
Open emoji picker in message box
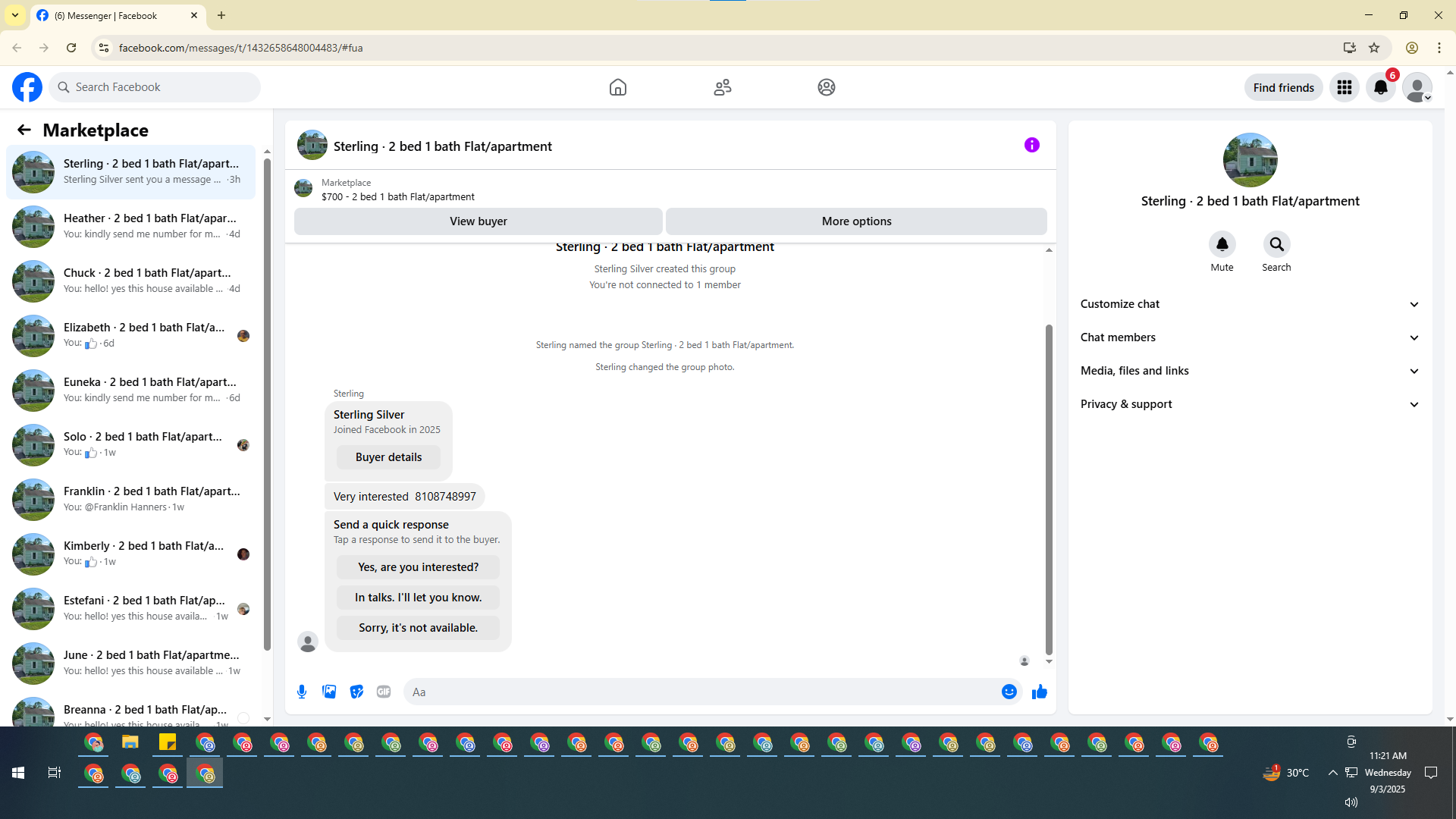[1009, 692]
